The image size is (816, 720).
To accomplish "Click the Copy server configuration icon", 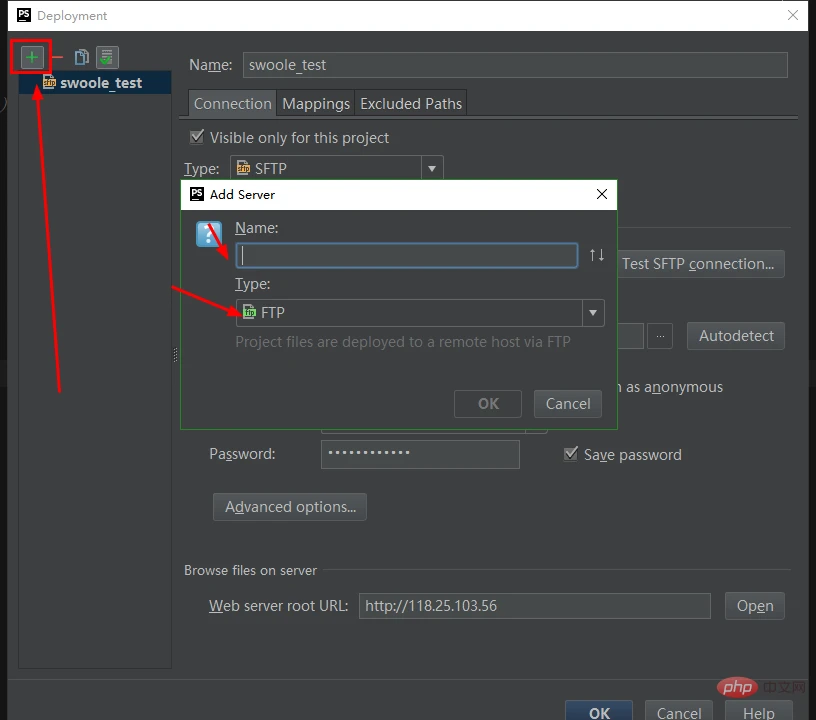I will pos(81,57).
